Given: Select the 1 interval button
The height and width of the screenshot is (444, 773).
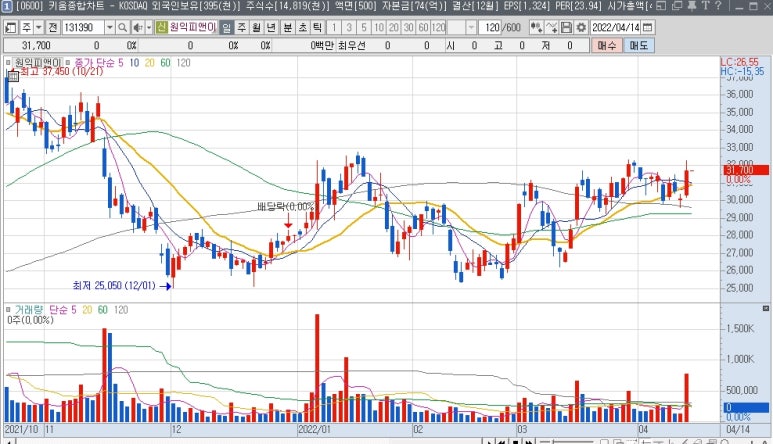Looking at the screenshot, I should pos(334,28).
